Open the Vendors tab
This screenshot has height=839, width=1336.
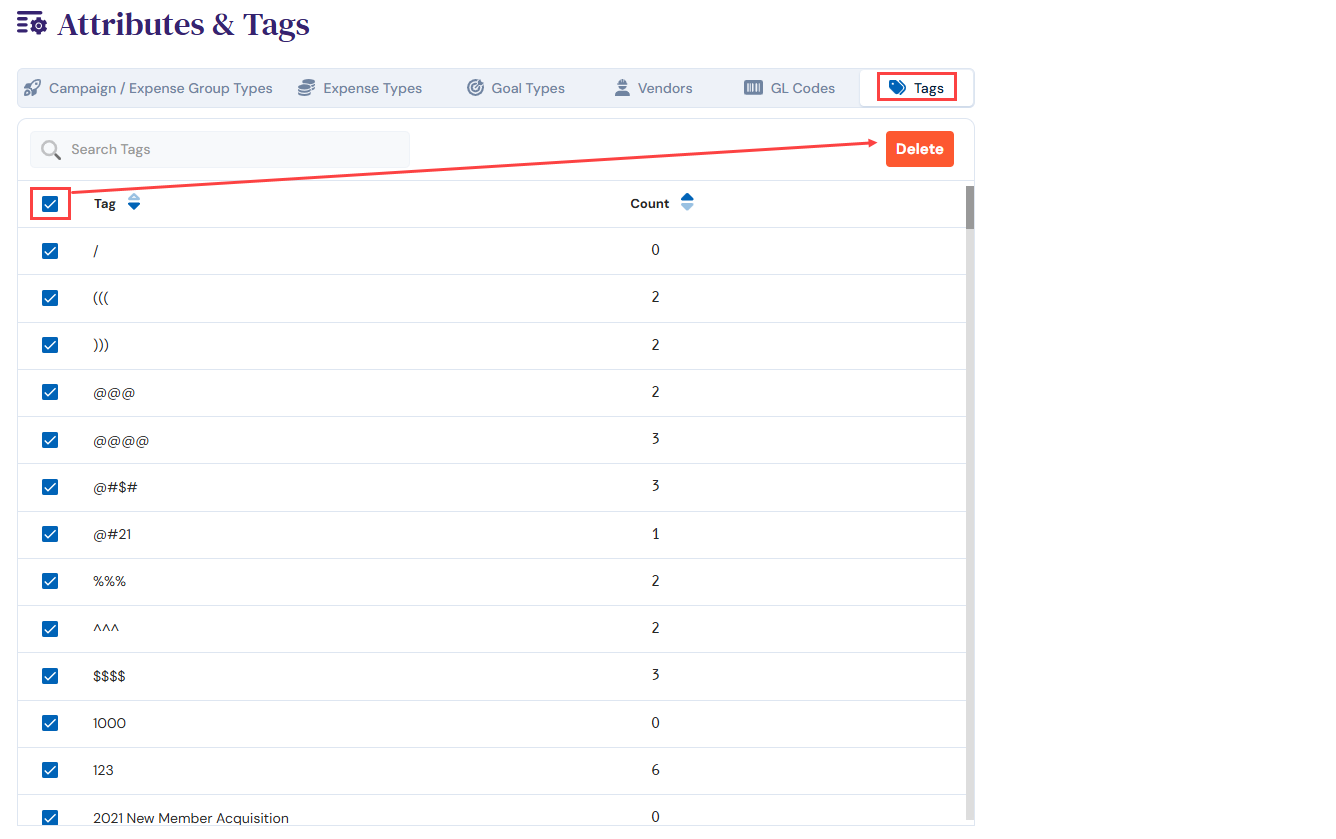pyautogui.click(x=653, y=88)
